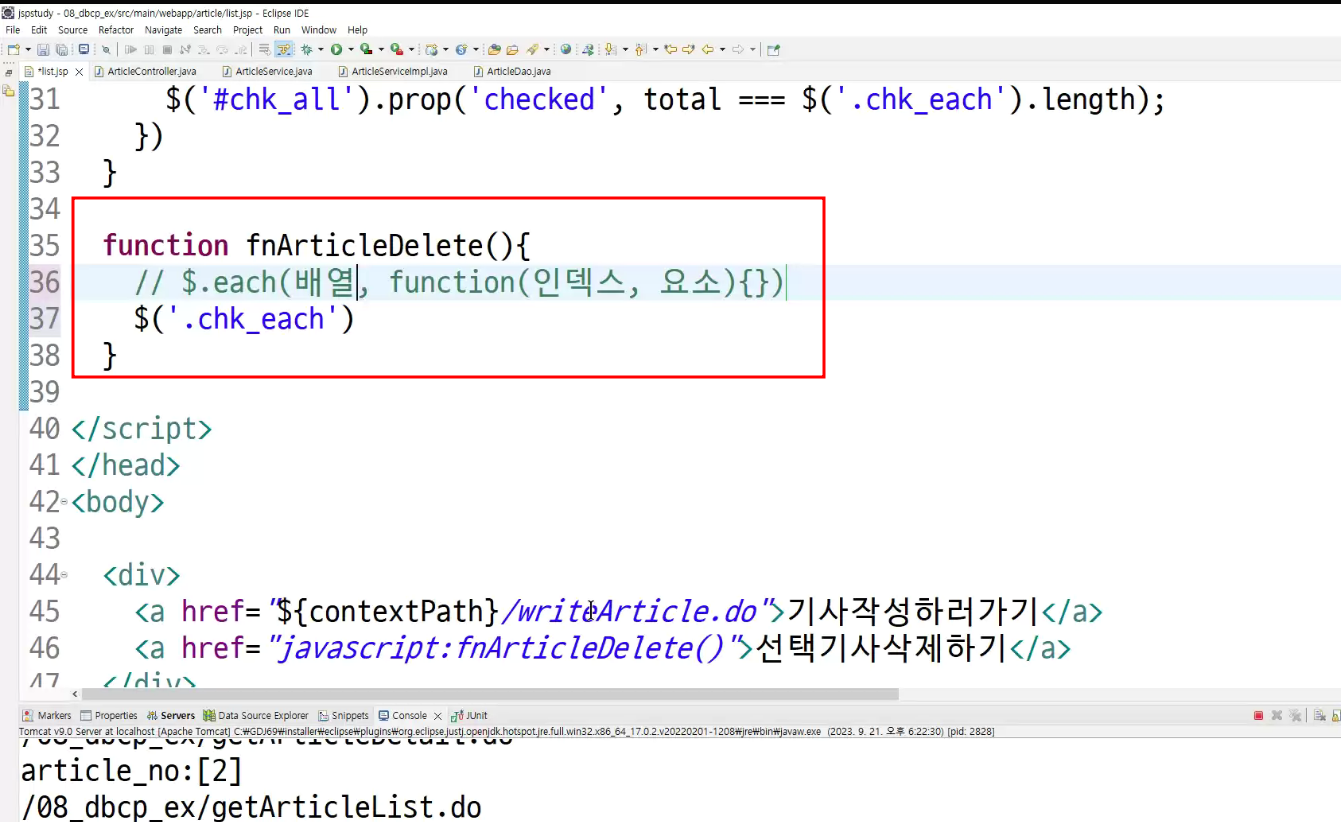
Task: Open the Refactor menu
Action: pyautogui.click(x=116, y=30)
